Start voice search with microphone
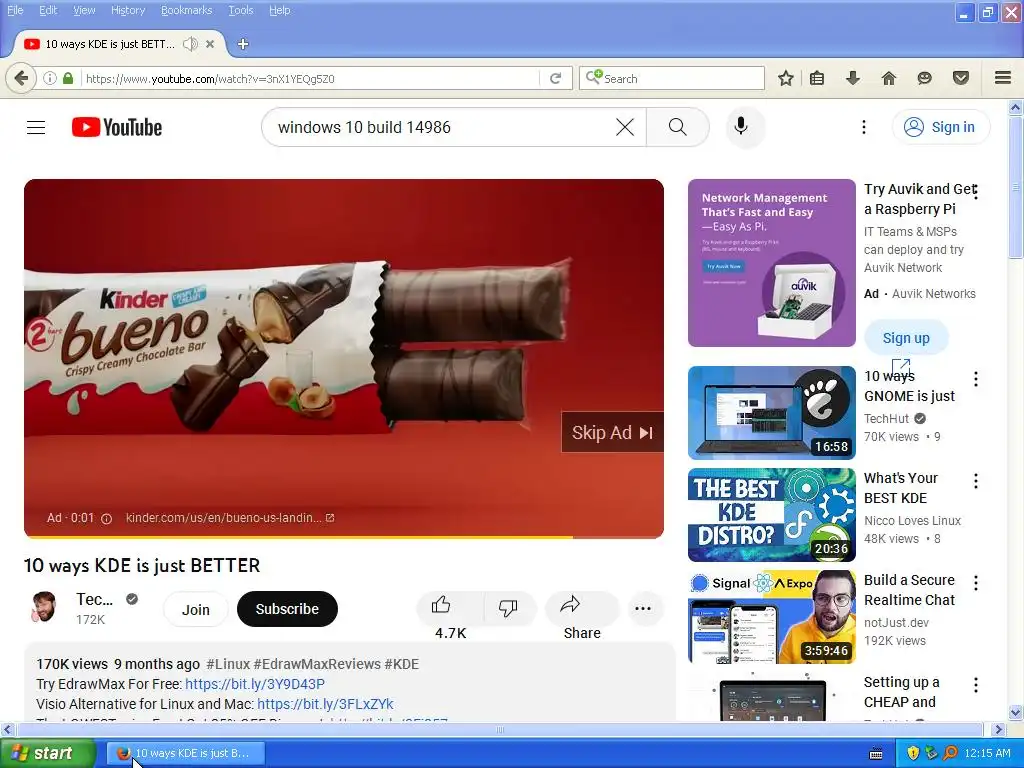 [x=741, y=127]
